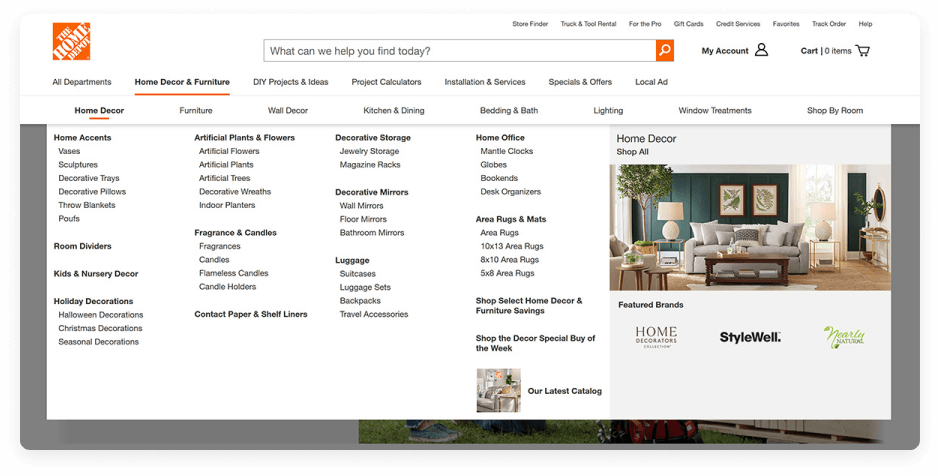This screenshot has height=476, width=940.
Task: Open the Poufs category link
Action: pos(69,219)
